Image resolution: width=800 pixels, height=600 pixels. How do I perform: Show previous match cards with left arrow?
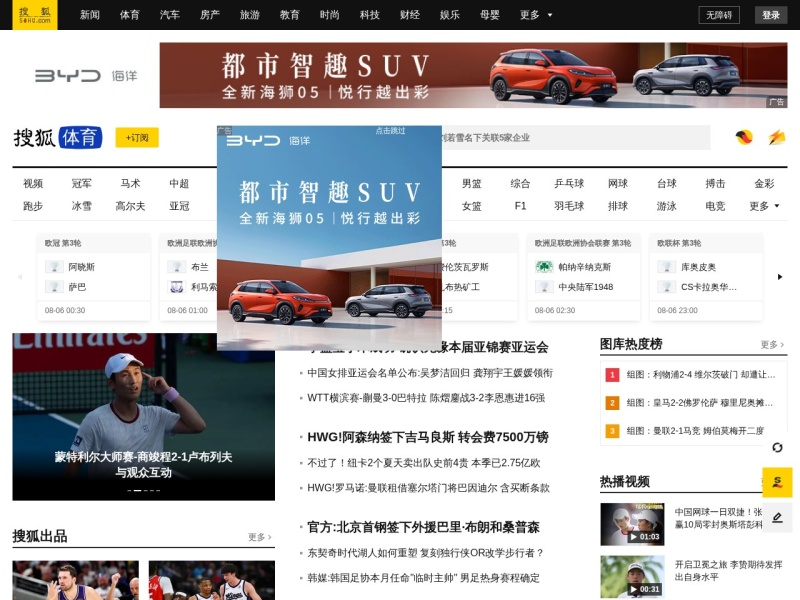(20, 277)
